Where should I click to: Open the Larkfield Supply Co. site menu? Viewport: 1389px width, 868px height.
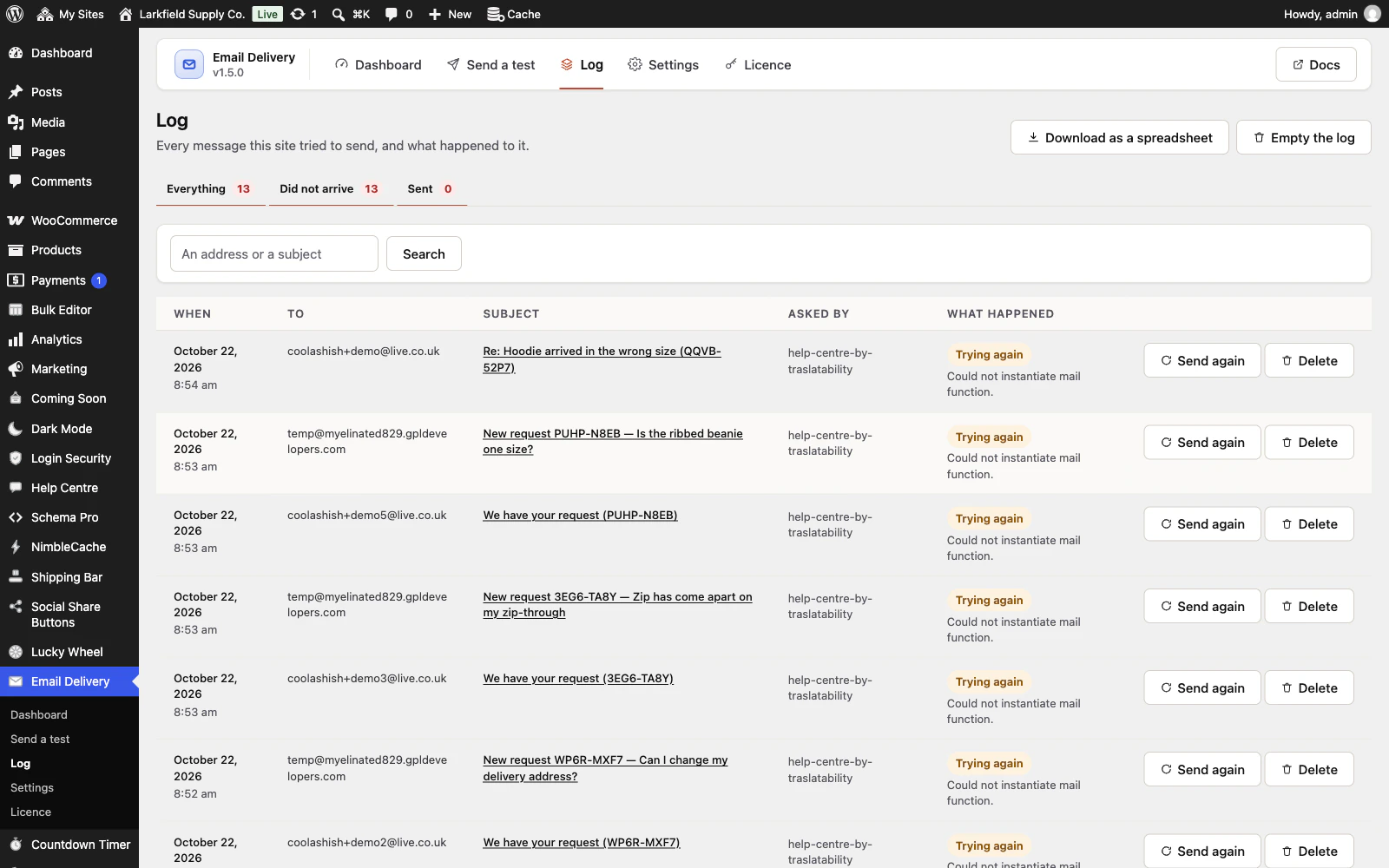coord(181,14)
